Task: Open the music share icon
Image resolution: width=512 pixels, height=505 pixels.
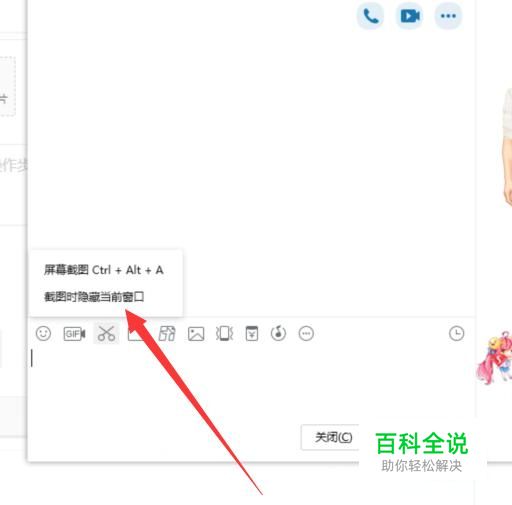Action: [x=167, y=333]
